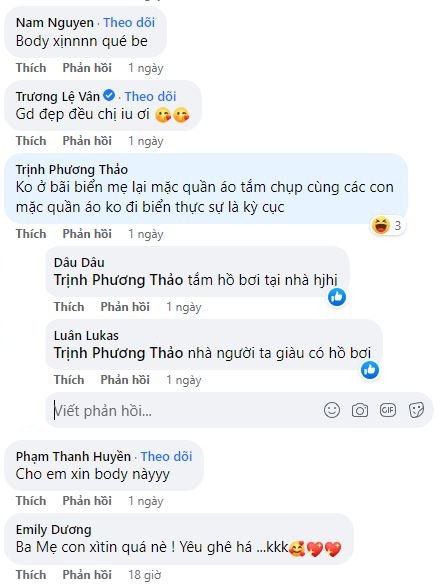Image resolution: width=446 pixels, height=587 pixels.
Task: Open sticker picker in reply box
Action: (x=416, y=410)
